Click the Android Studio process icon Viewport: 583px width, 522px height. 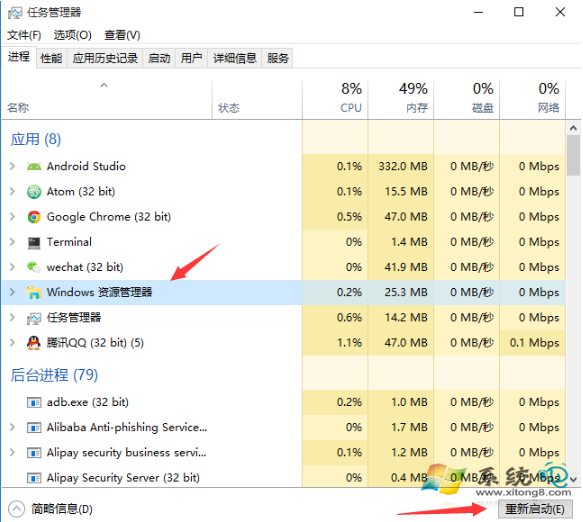[34, 166]
